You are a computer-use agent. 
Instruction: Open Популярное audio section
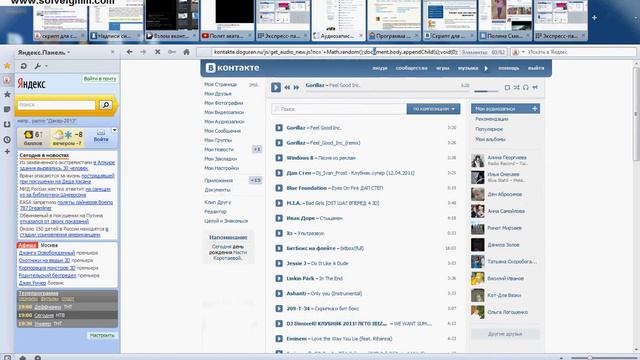pos(489,129)
